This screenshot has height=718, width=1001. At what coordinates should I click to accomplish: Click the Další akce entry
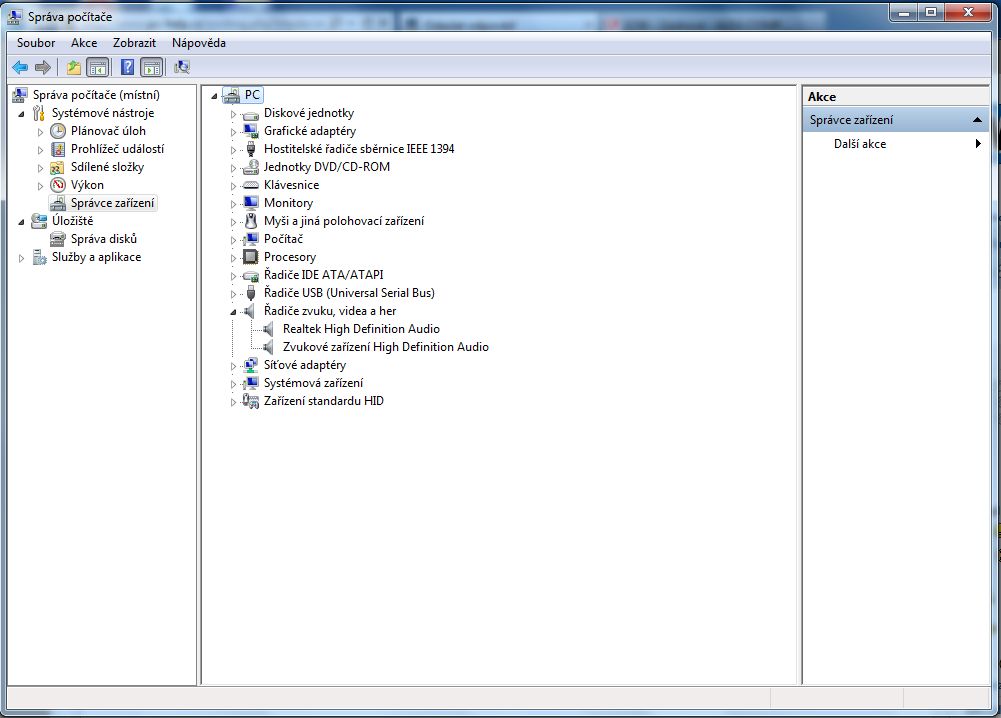tap(860, 144)
